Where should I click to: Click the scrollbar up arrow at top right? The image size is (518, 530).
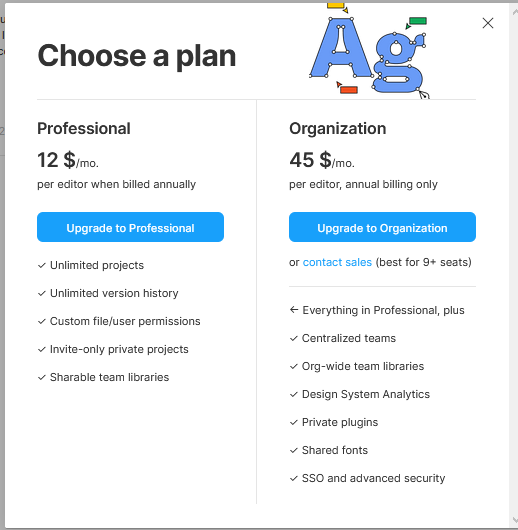(515, 12)
